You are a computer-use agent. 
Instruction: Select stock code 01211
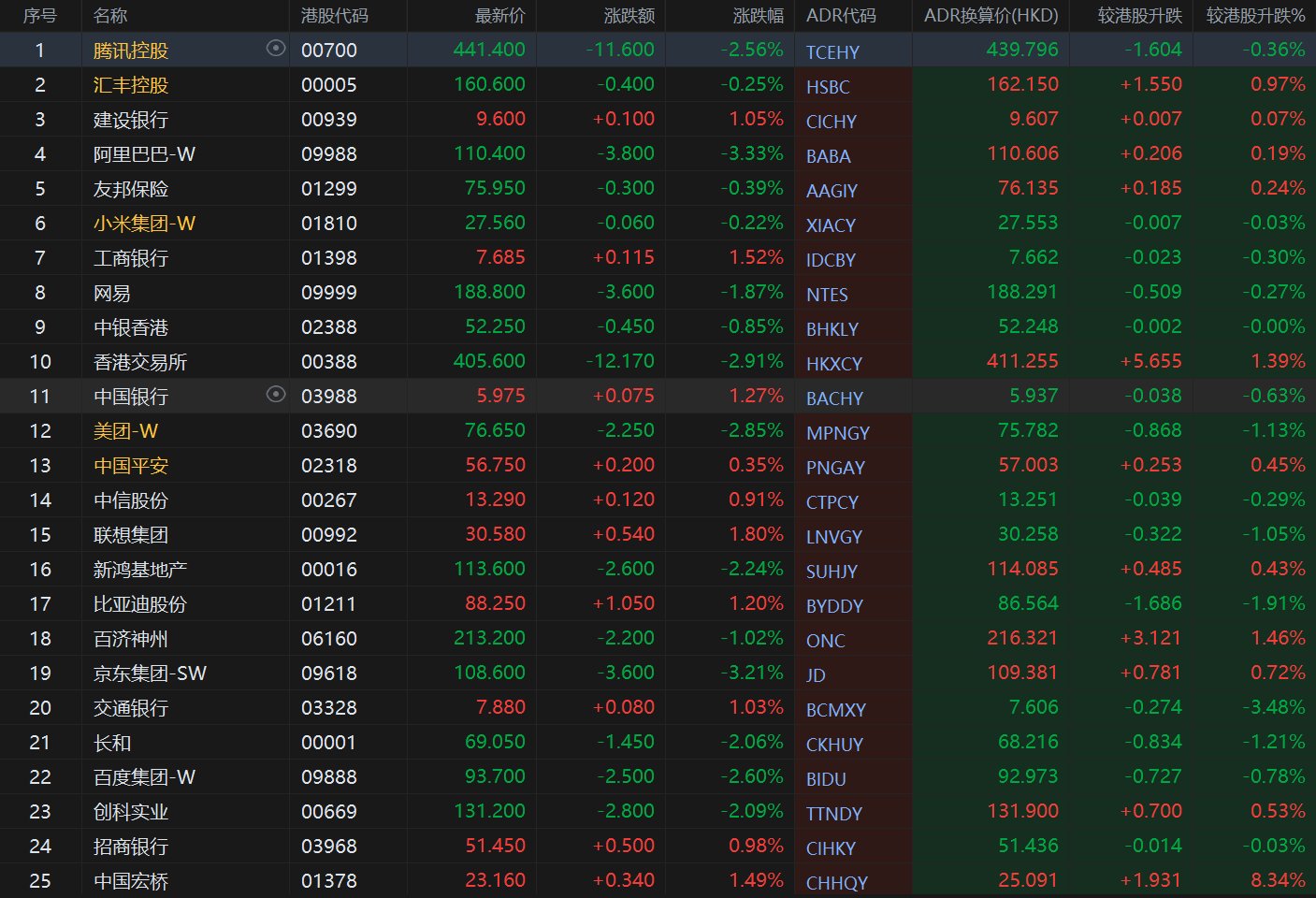[x=329, y=604]
